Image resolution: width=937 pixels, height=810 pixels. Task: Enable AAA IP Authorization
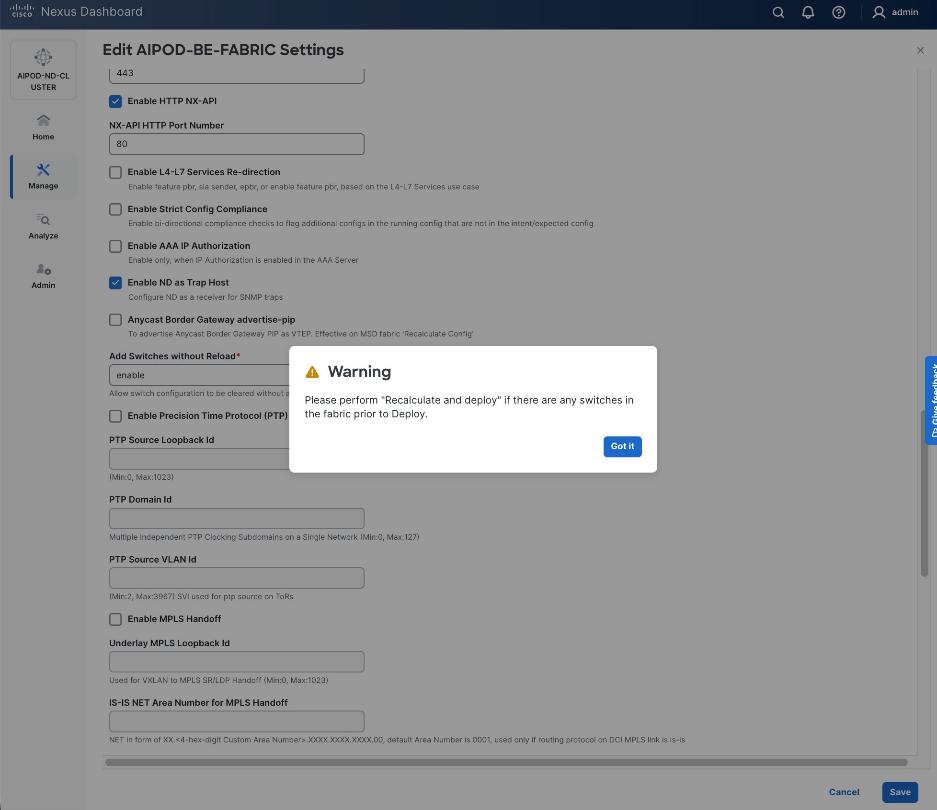pos(115,246)
